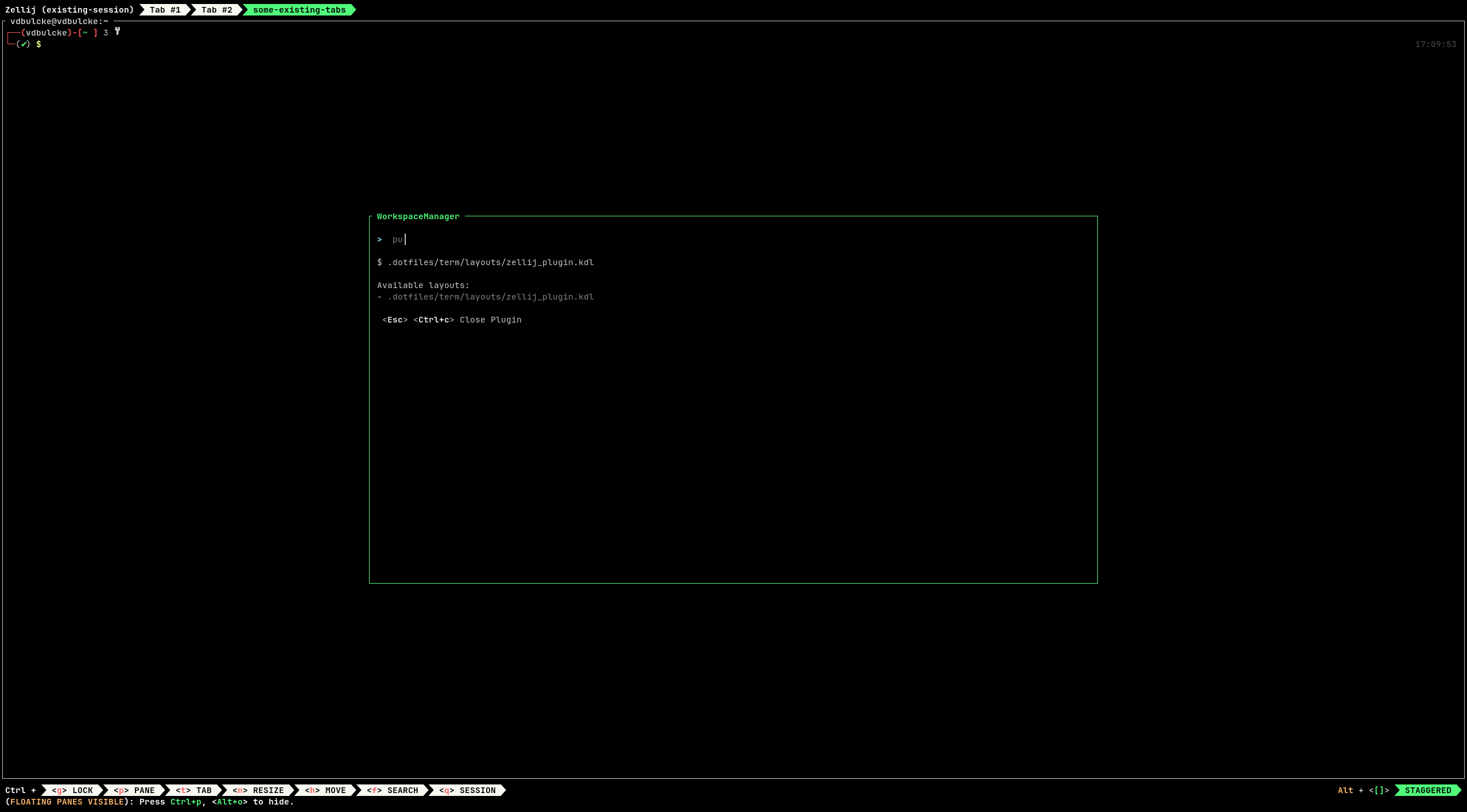Click the RESIZE mode keybinding
This screenshot has width=1467, height=812.
(x=258, y=790)
